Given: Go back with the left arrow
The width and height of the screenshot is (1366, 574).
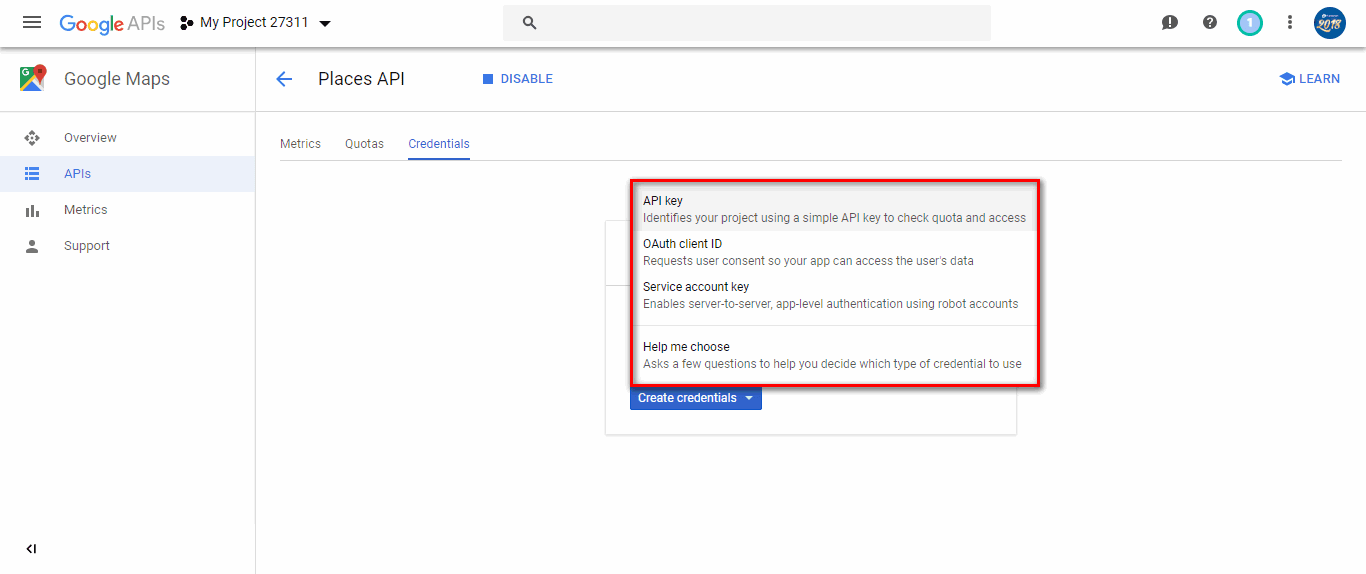Looking at the screenshot, I should 284,79.
